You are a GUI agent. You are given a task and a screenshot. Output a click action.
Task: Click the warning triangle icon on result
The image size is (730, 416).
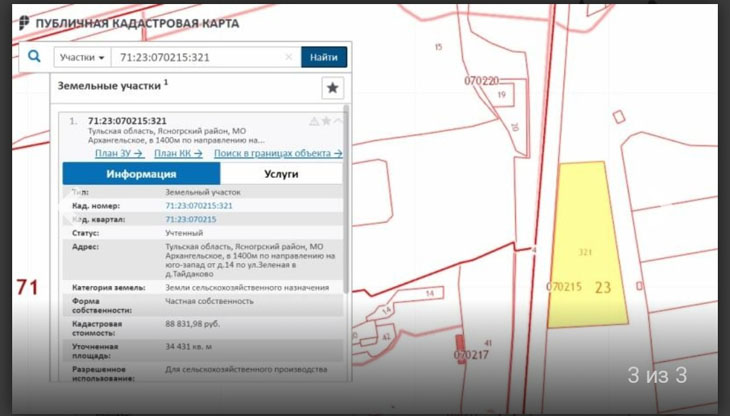(x=314, y=121)
